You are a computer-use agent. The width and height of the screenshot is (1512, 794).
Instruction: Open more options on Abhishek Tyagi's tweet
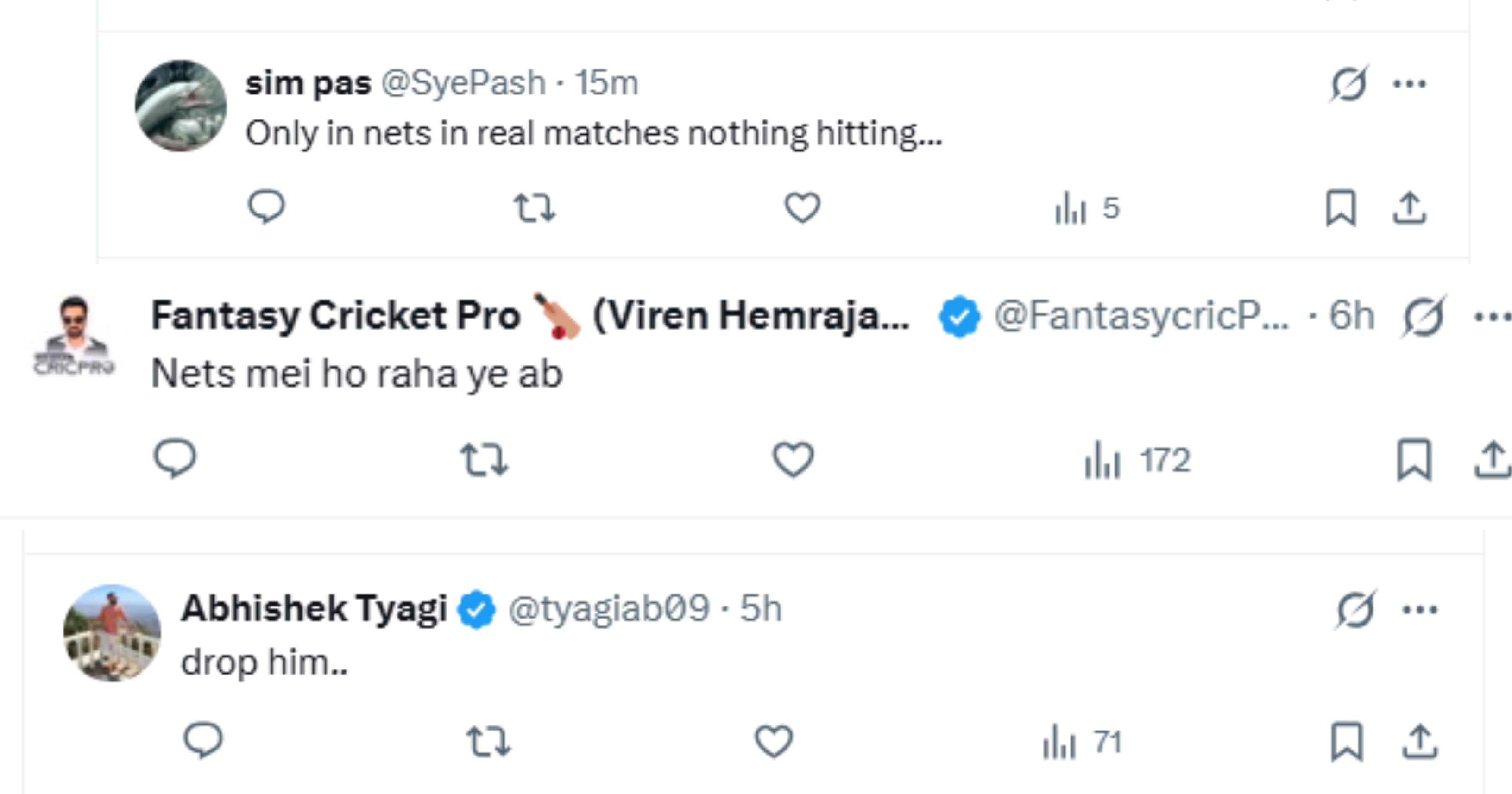(x=1420, y=610)
